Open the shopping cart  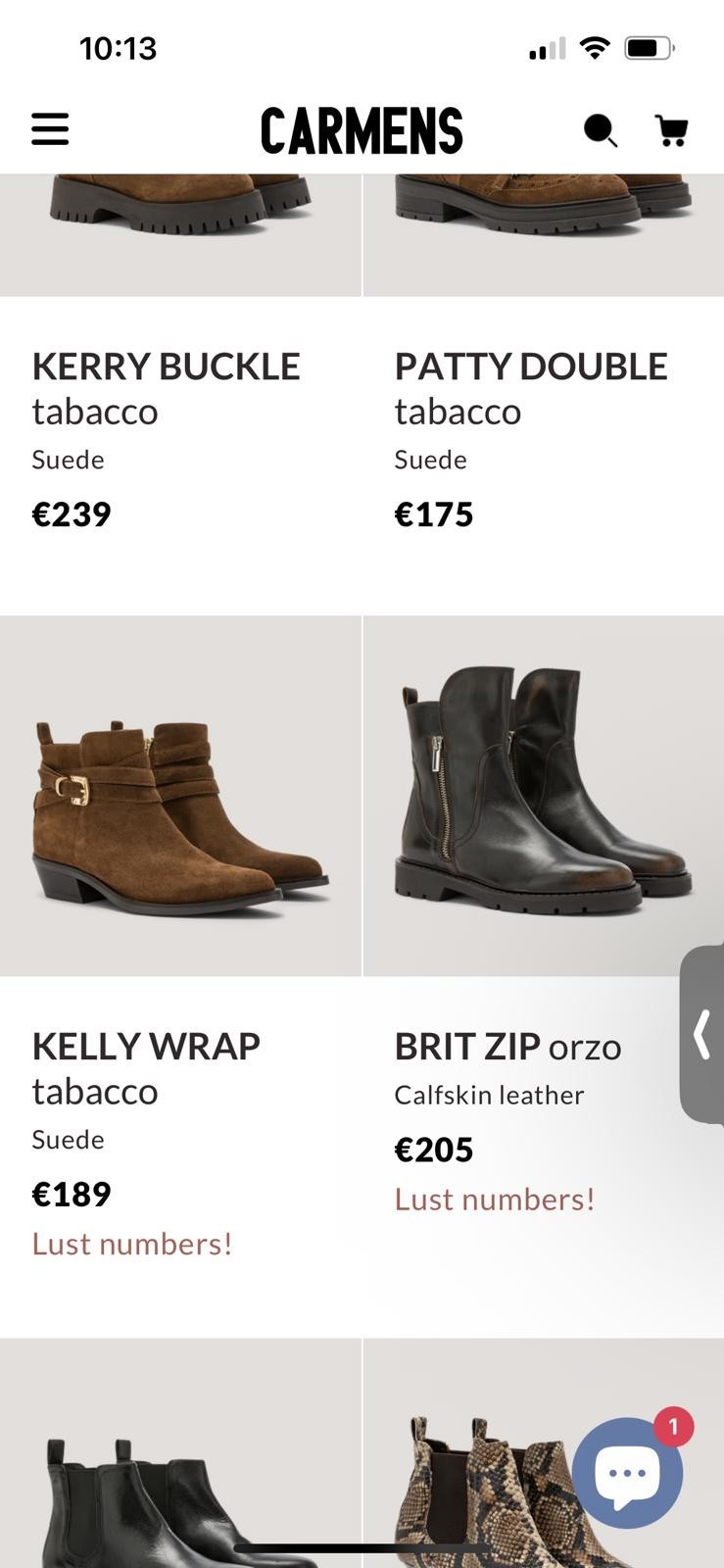[x=671, y=130]
